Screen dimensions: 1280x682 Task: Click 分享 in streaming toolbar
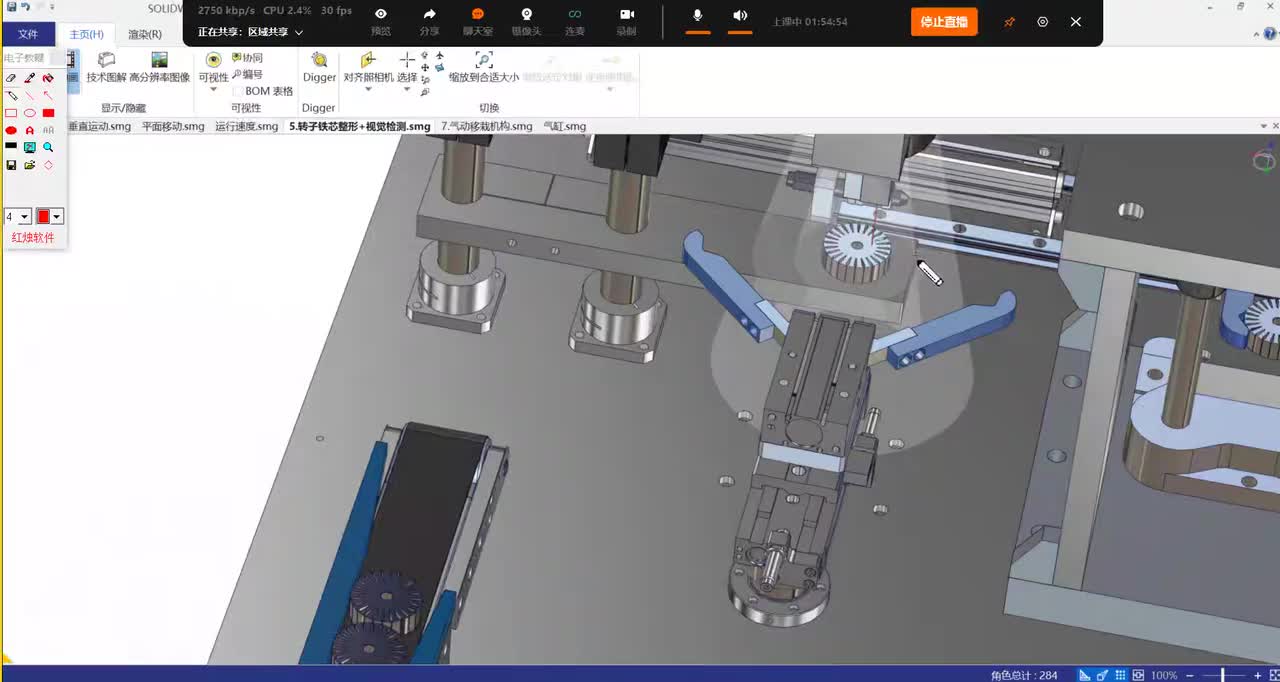point(429,21)
